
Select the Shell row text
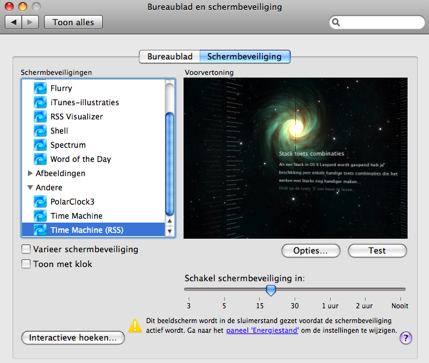[x=59, y=131]
